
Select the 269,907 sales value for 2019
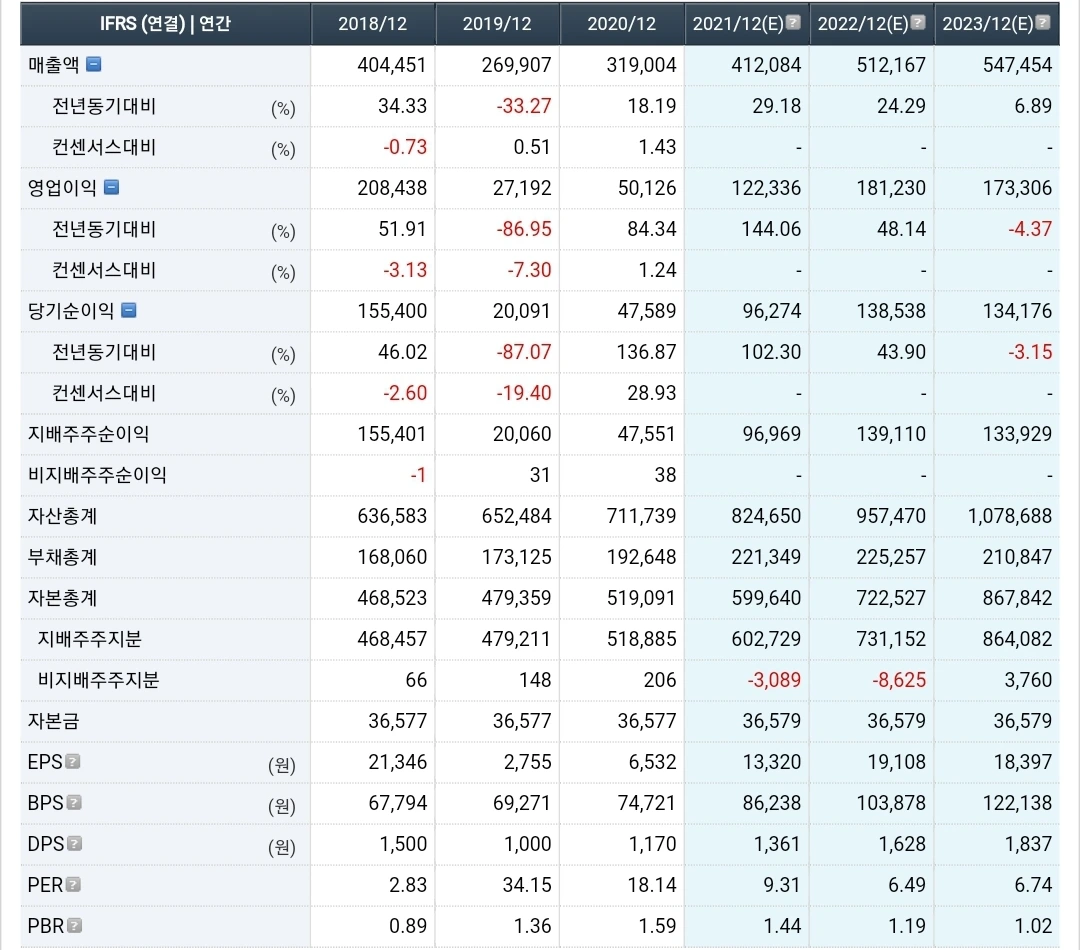pyautogui.click(x=517, y=65)
